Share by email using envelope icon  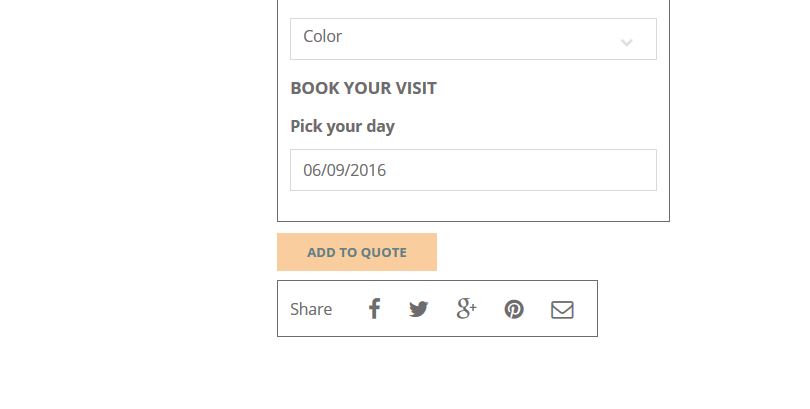(562, 310)
